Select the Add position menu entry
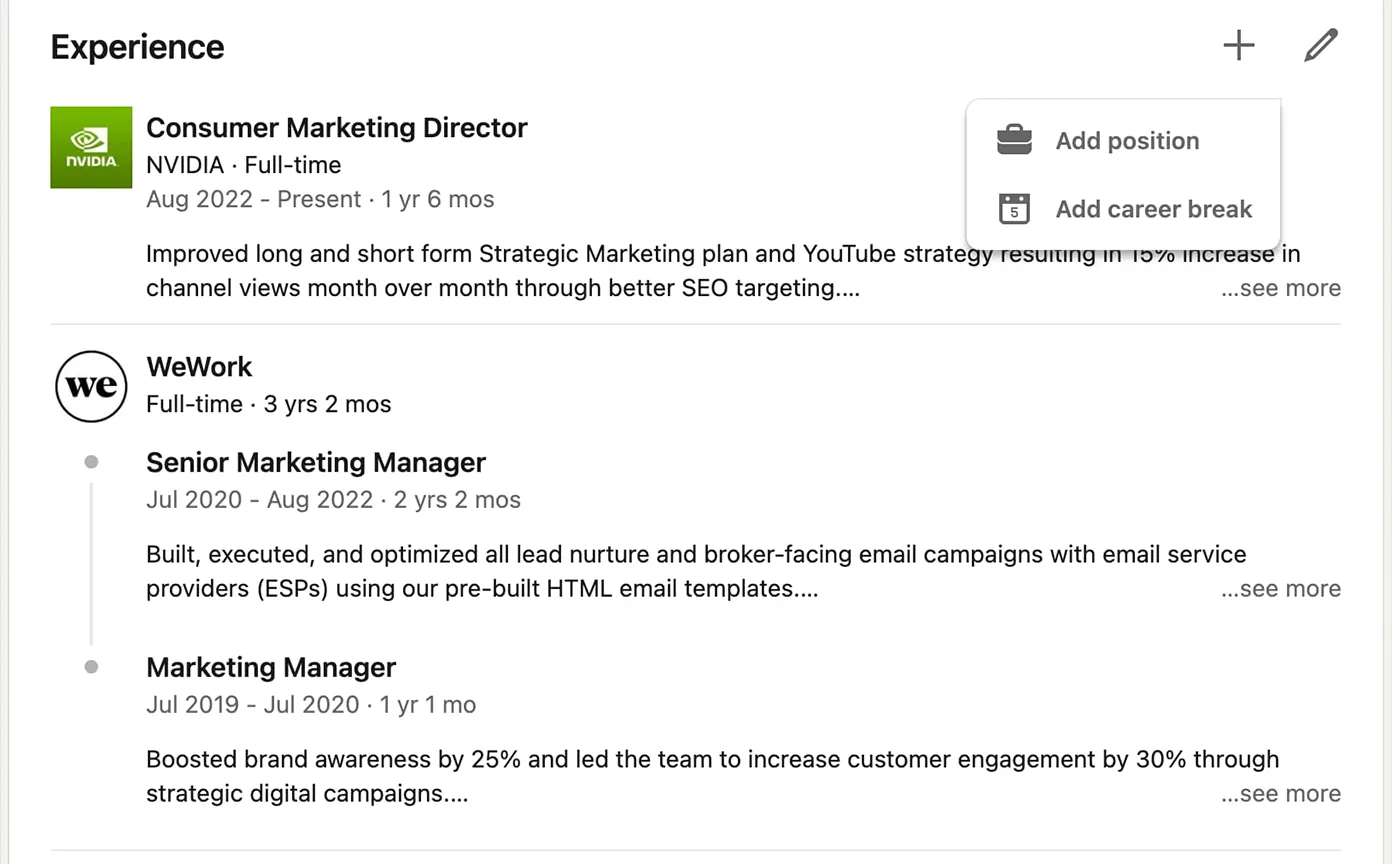Image resolution: width=1392 pixels, height=864 pixels. (1127, 141)
